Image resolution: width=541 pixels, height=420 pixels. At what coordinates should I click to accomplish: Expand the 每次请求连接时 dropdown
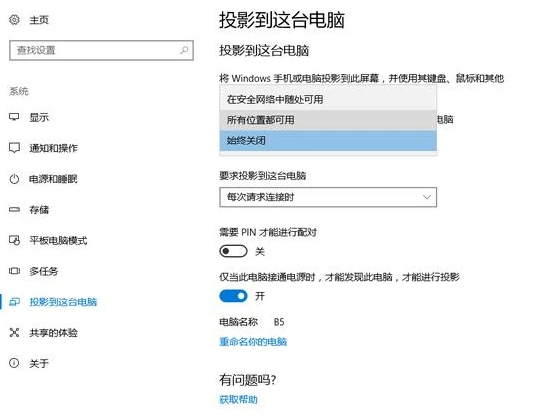pos(328,197)
